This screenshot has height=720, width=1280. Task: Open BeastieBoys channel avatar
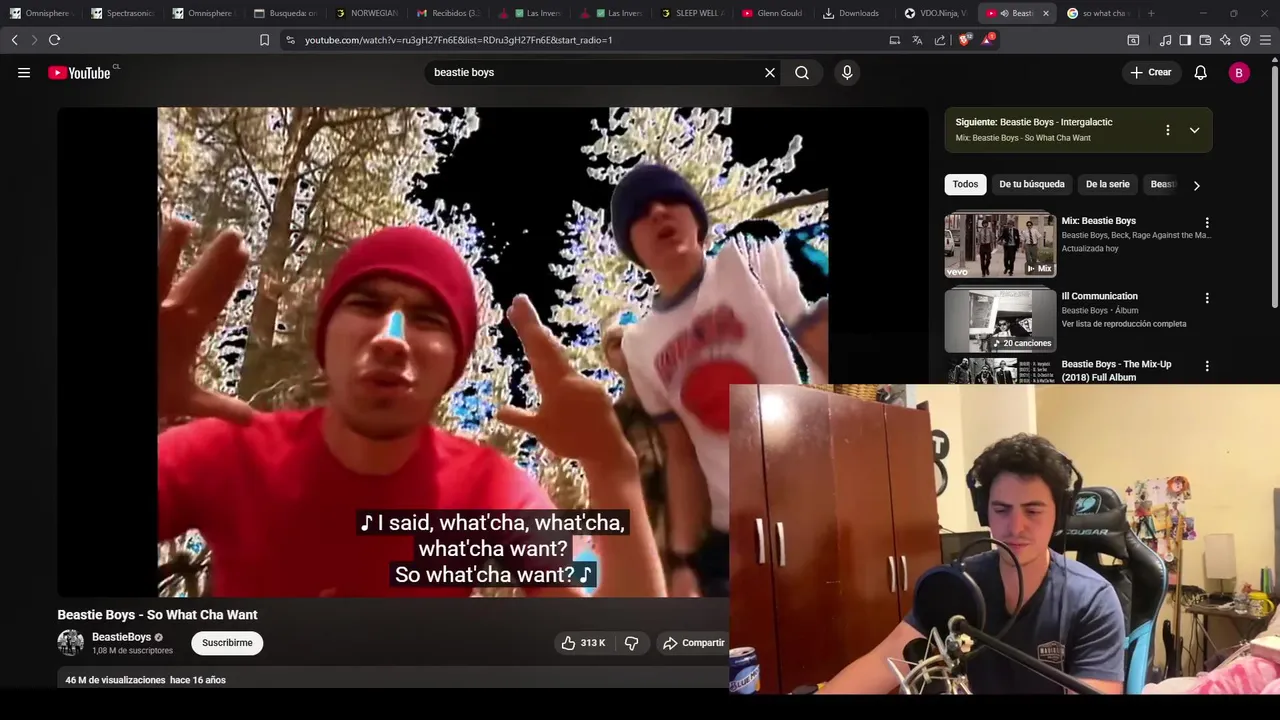(71, 643)
